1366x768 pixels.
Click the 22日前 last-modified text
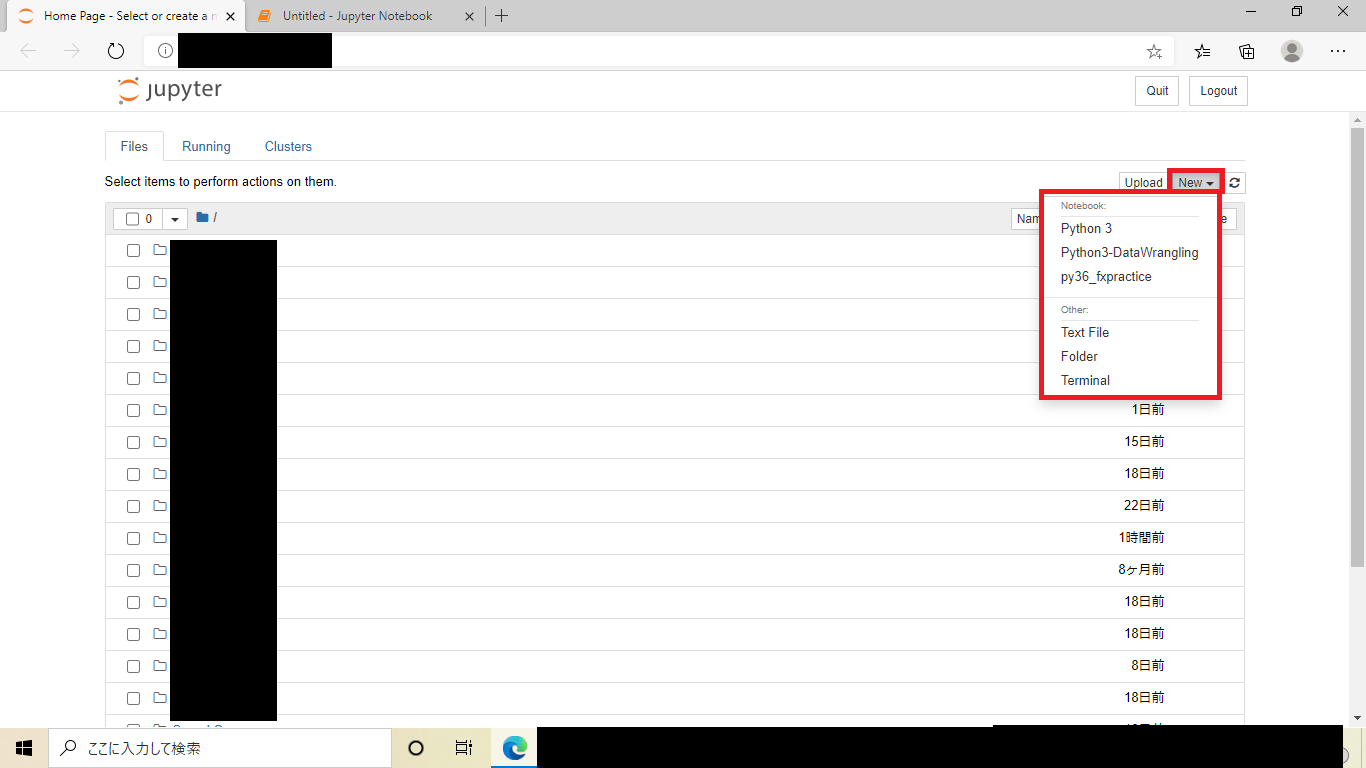pyautogui.click(x=1144, y=506)
